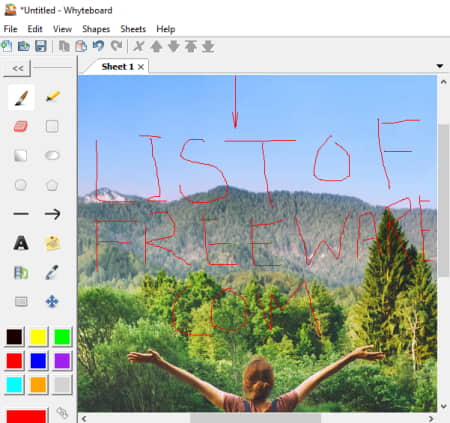Pick the purple color swatch
This screenshot has width=450, height=423.
(62, 361)
